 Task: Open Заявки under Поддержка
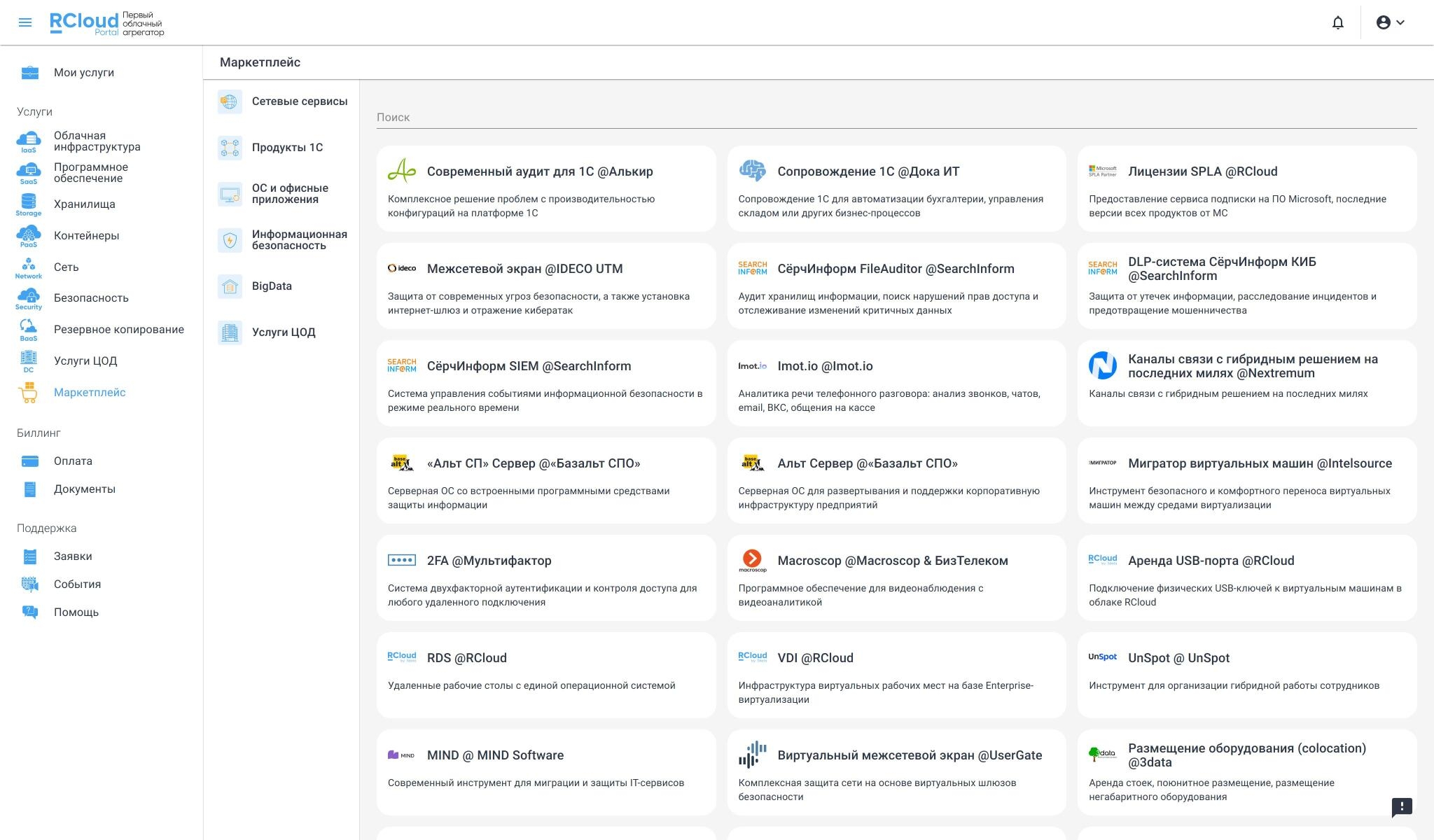click(73, 556)
